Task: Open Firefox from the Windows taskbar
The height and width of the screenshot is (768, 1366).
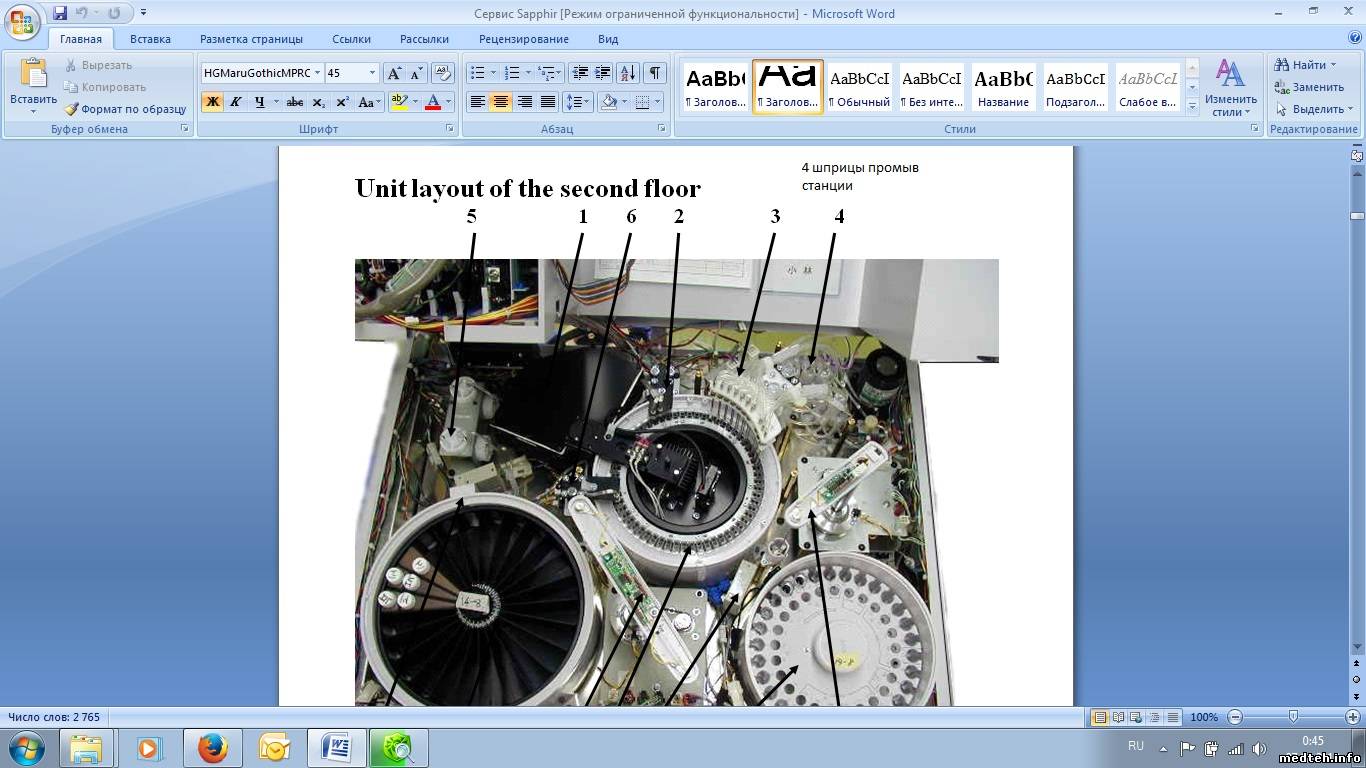Action: click(212, 748)
